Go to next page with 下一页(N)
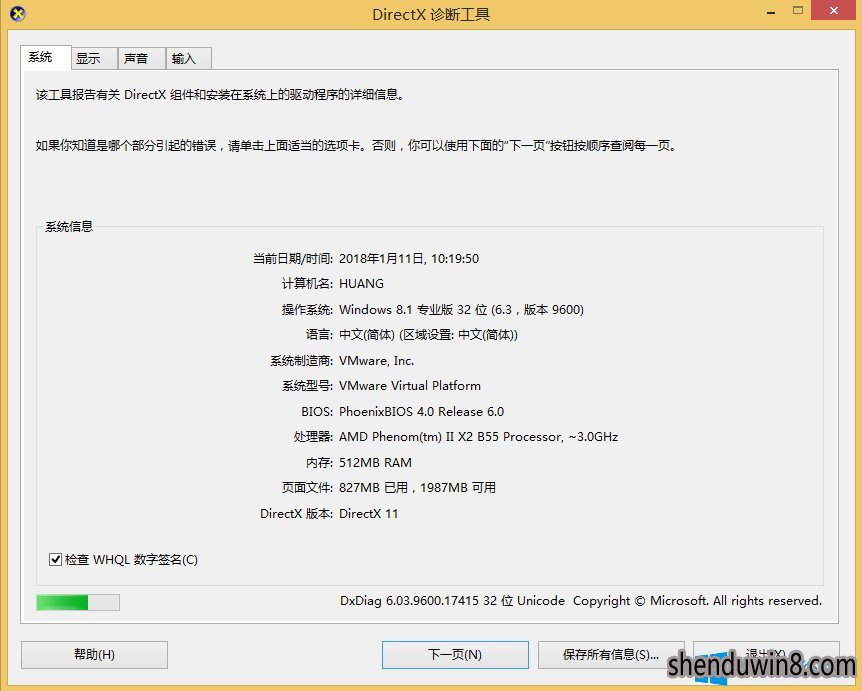The width and height of the screenshot is (862, 691). (455, 655)
